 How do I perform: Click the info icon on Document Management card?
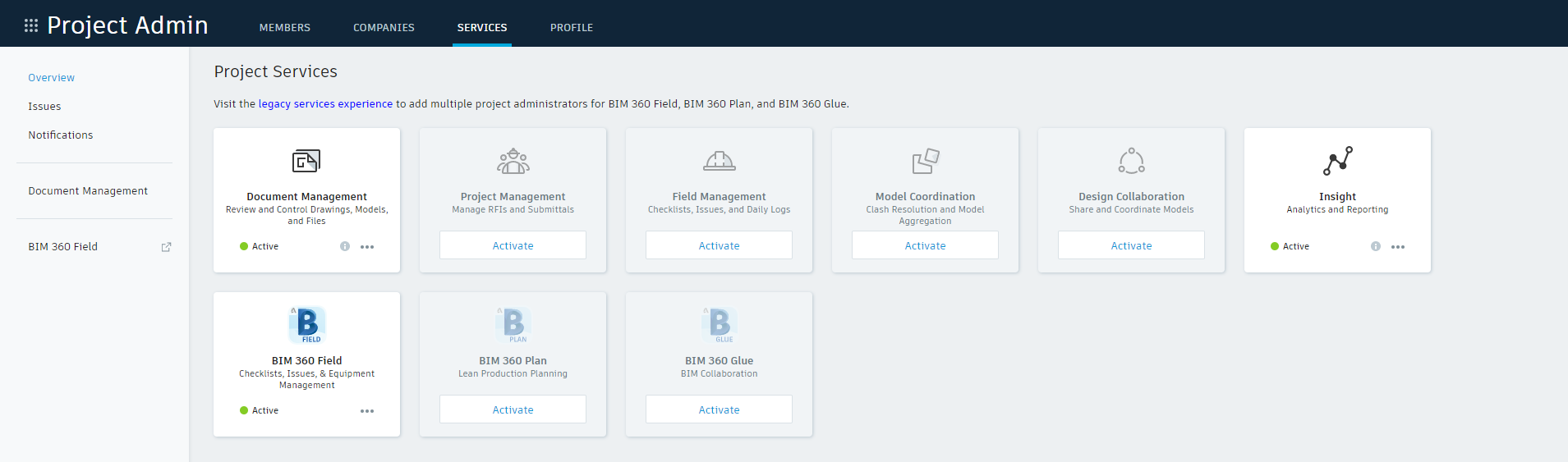coord(345,246)
